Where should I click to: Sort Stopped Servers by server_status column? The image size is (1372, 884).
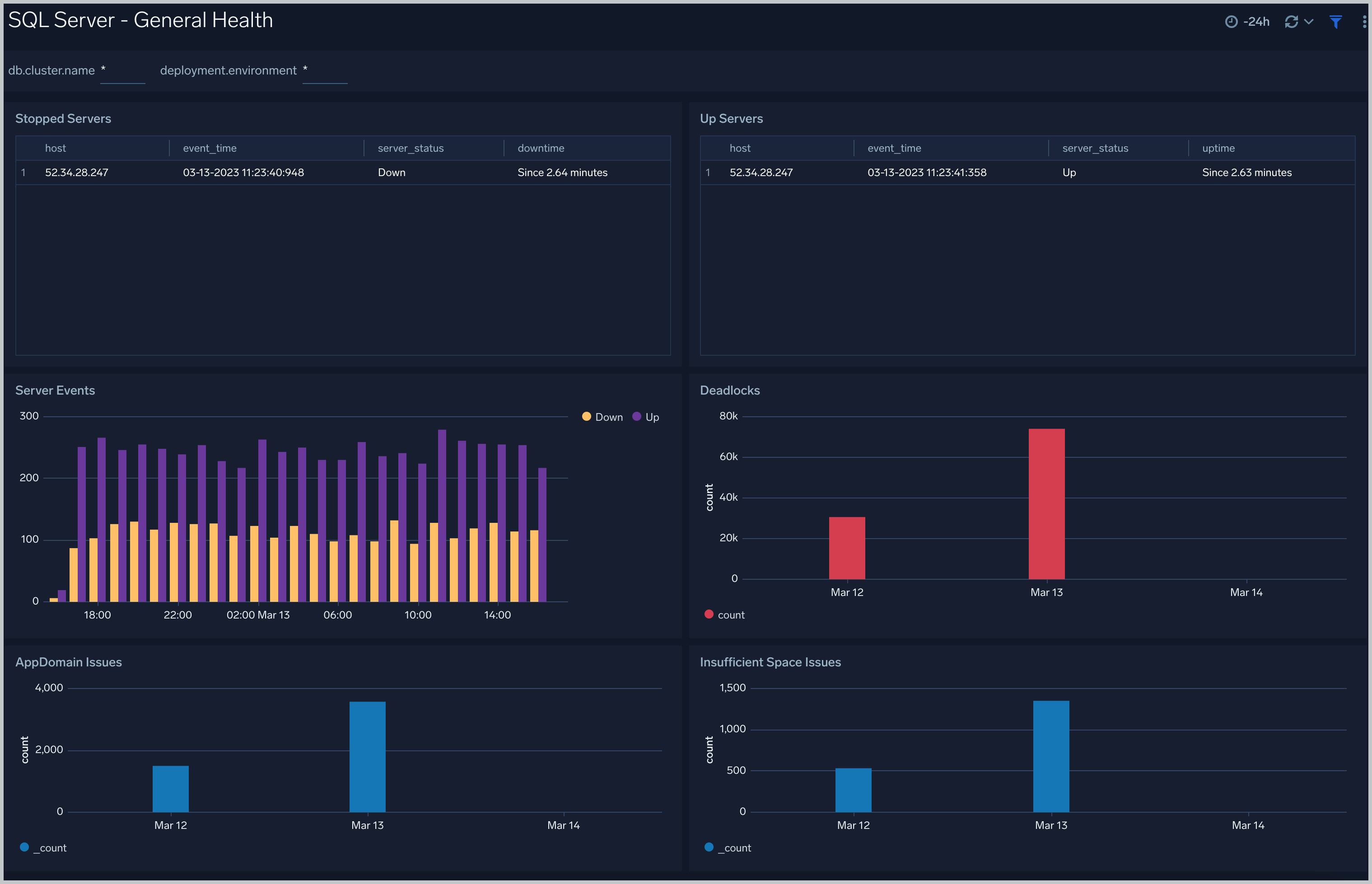(x=411, y=148)
